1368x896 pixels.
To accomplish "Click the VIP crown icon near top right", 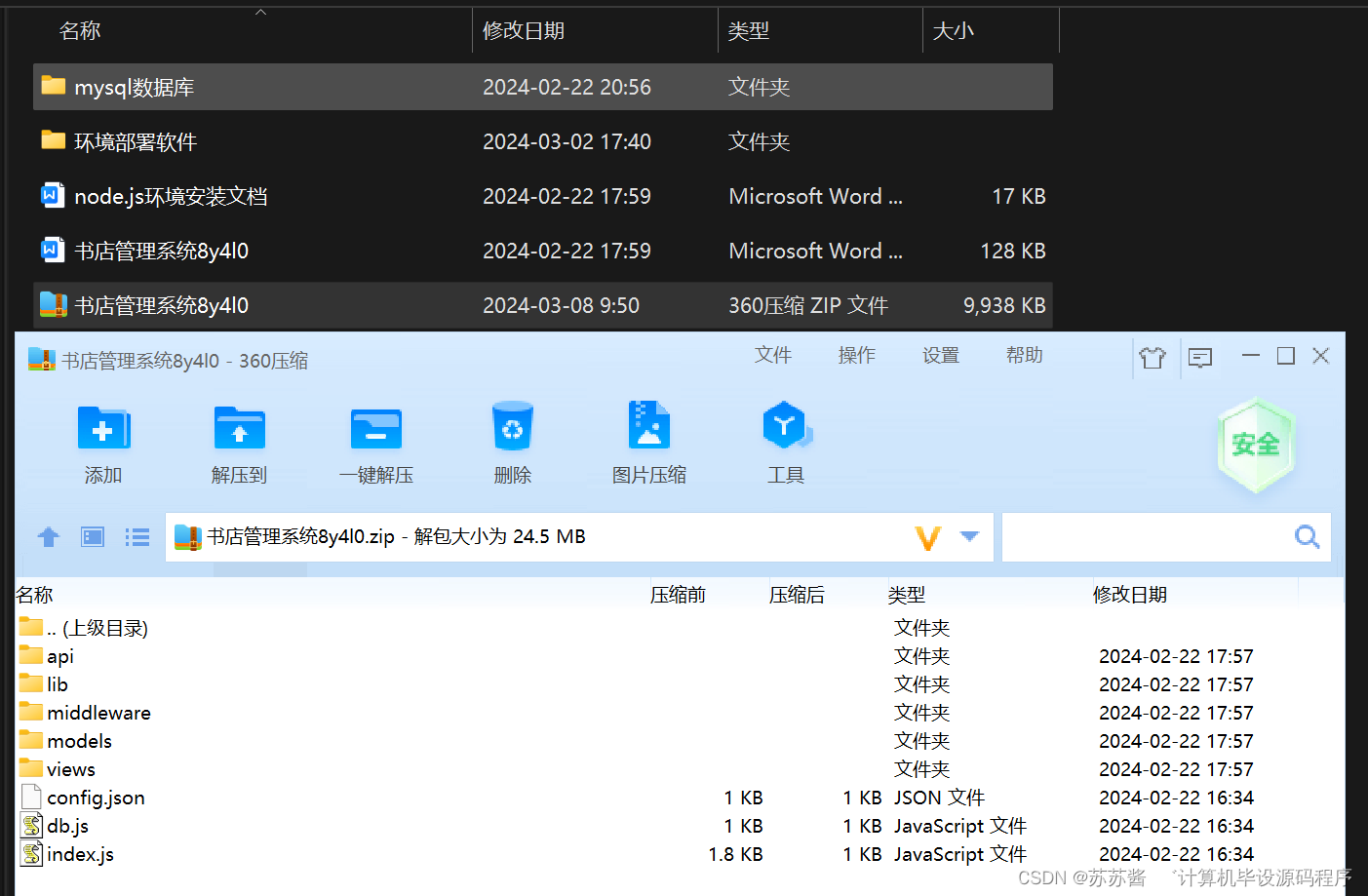I will tap(1153, 358).
